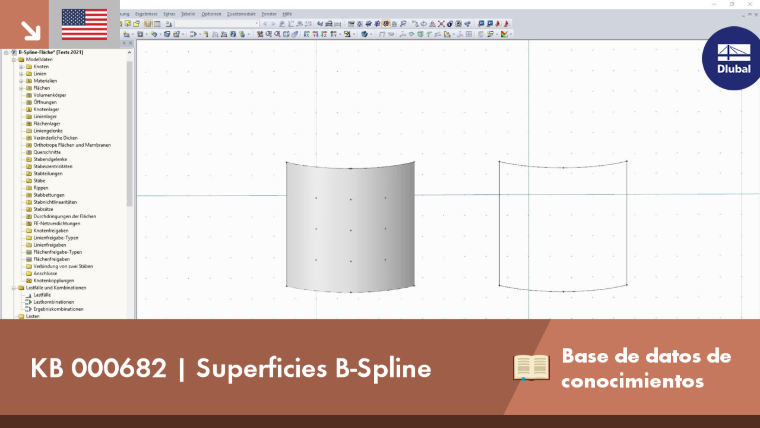760x428 pixels.
Task: Click the navigator vertical scrollbar
Action: tap(129, 133)
